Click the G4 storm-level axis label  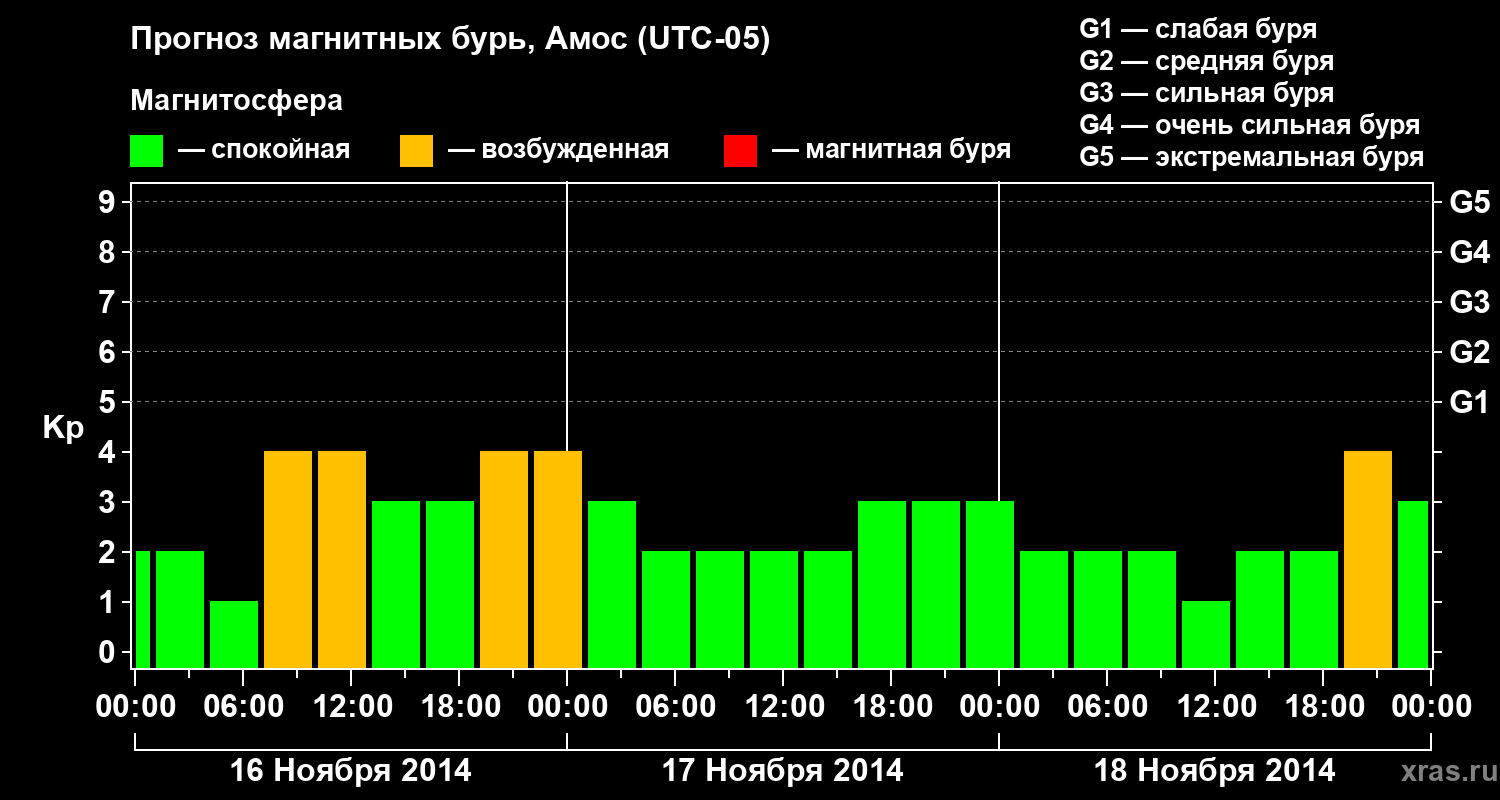point(1470,252)
